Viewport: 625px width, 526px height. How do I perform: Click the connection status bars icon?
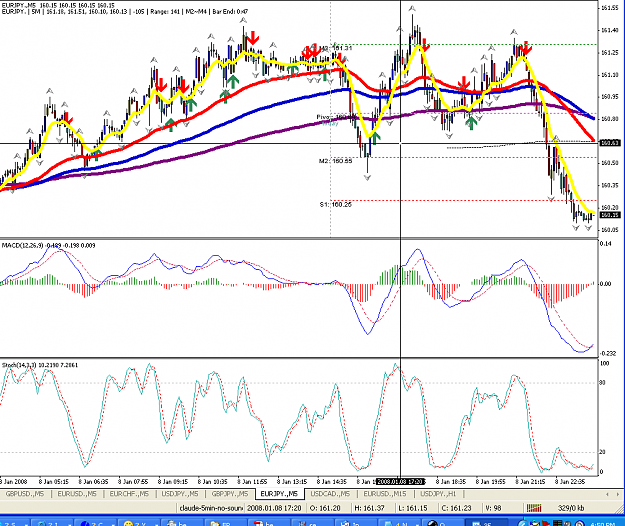(534, 508)
